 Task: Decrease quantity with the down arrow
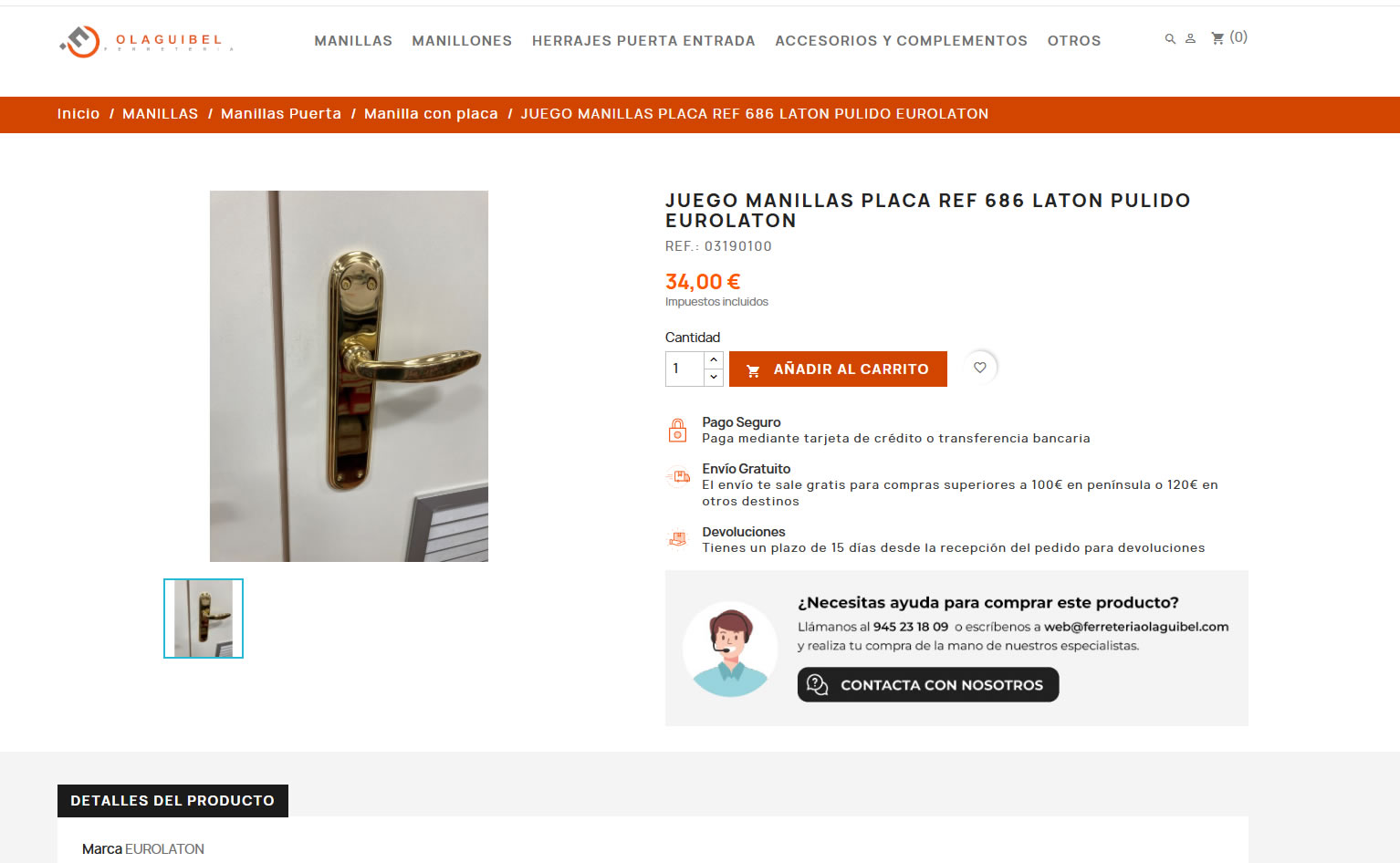714,377
